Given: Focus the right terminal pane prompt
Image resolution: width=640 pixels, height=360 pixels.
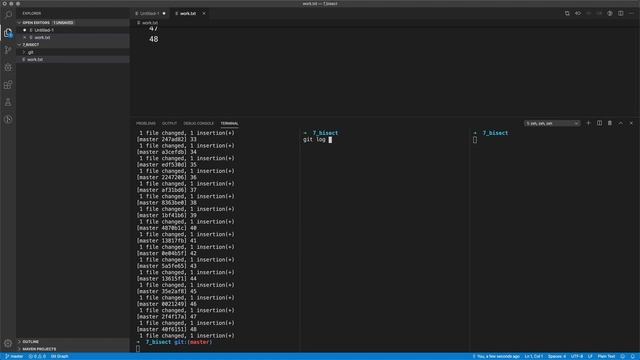Looking at the screenshot, I should [x=475, y=140].
